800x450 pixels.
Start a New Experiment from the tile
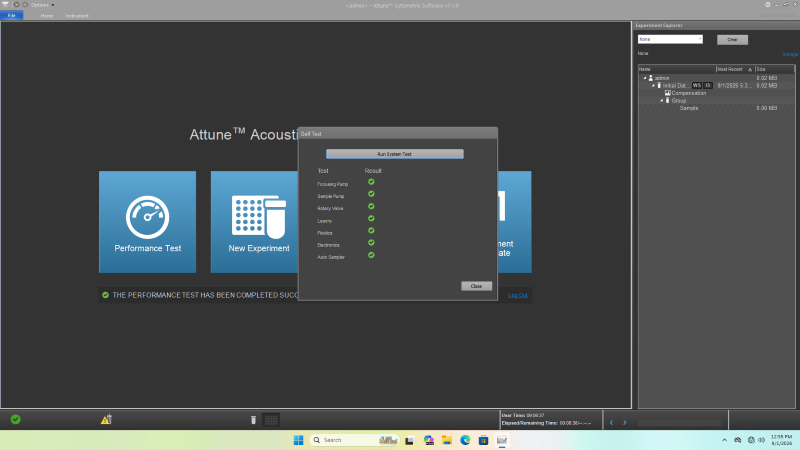[254, 221]
